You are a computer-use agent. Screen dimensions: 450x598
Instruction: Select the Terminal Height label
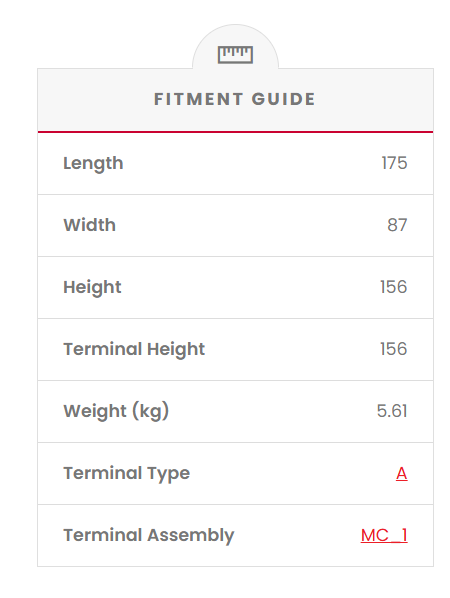[x=134, y=349]
